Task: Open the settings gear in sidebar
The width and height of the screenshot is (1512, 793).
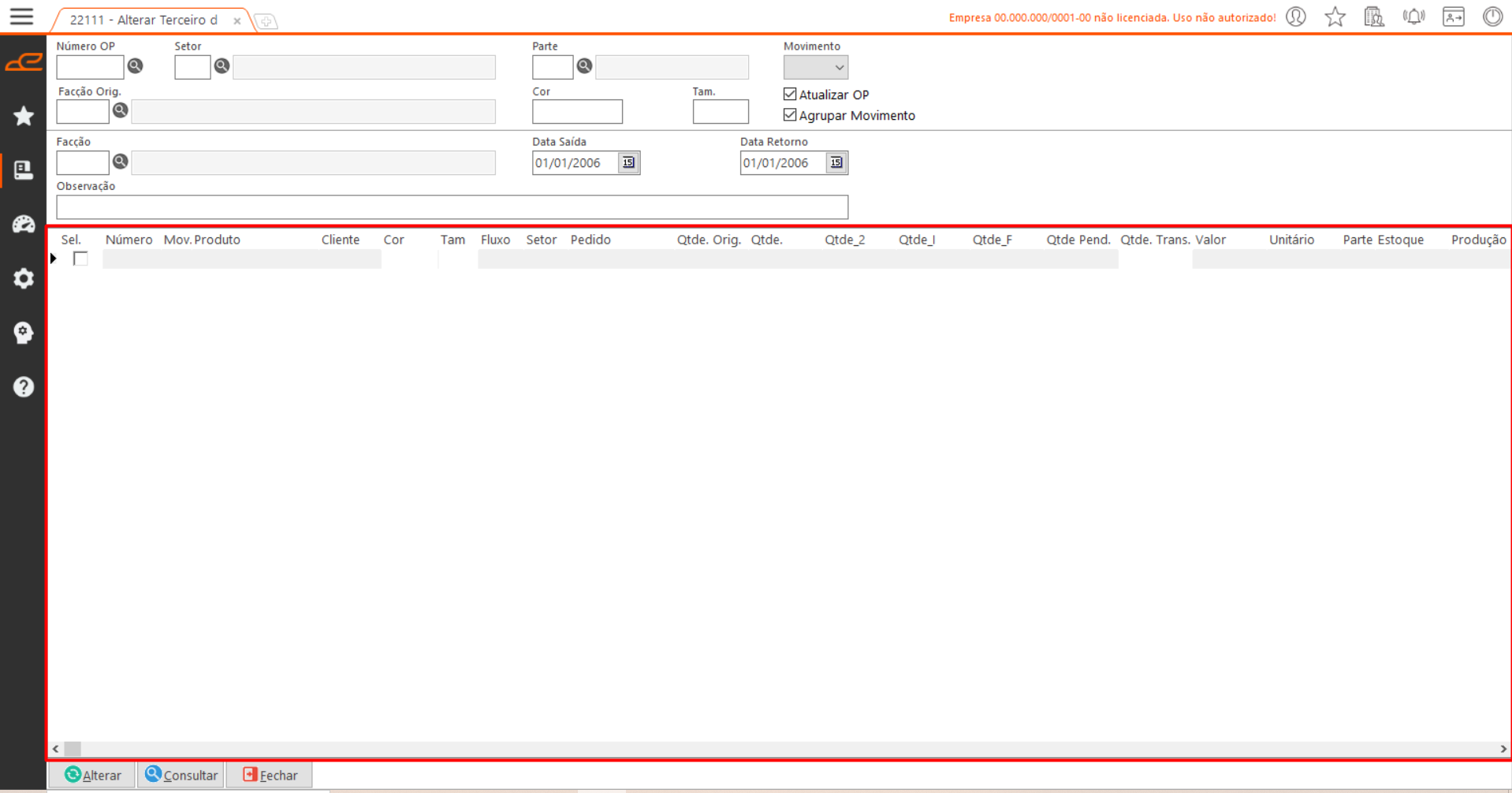Action: pyautogui.click(x=23, y=278)
